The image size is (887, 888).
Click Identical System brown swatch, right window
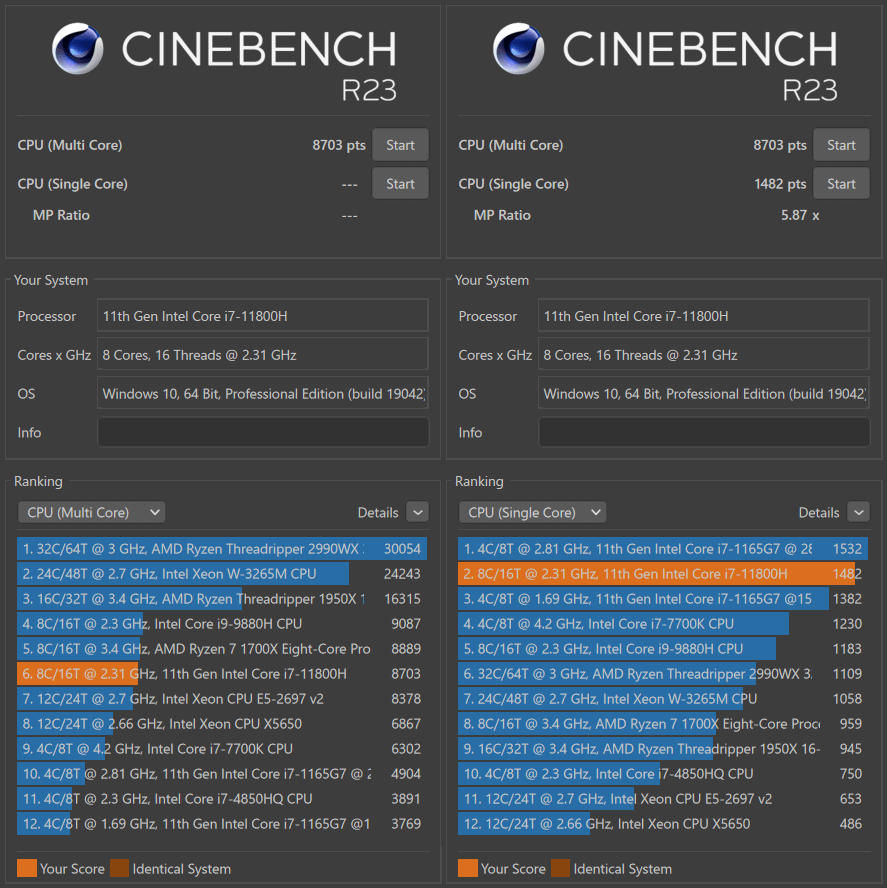560,868
